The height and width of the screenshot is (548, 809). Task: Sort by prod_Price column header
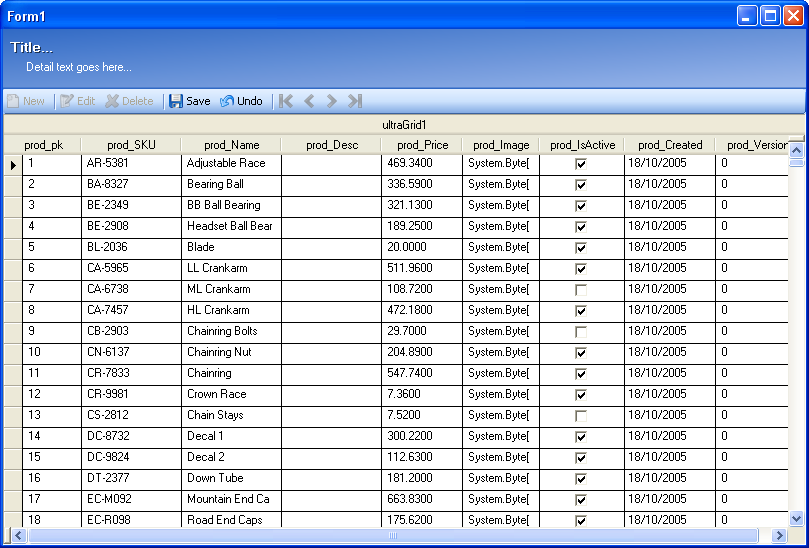pyautogui.click(x=422, y=145)
